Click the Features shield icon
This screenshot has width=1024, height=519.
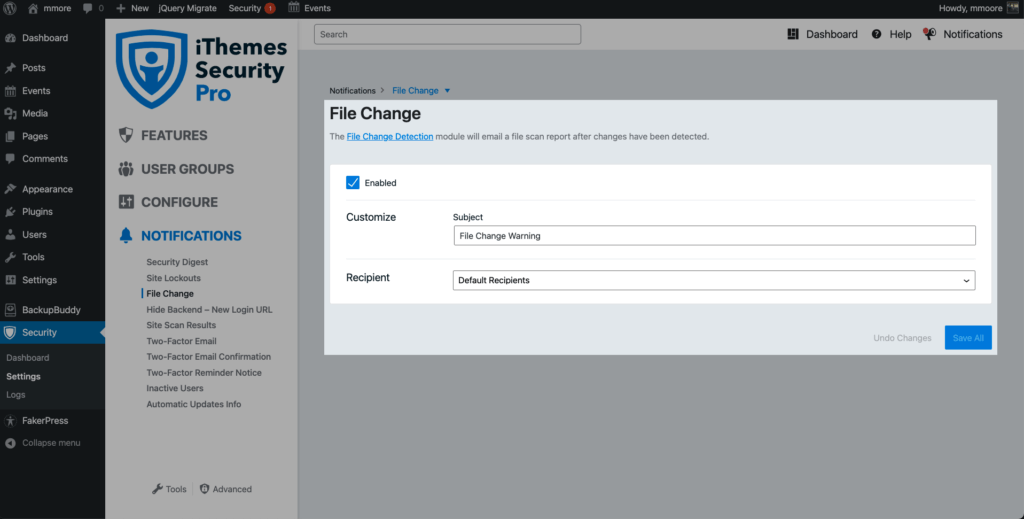(x=126, y=135)
